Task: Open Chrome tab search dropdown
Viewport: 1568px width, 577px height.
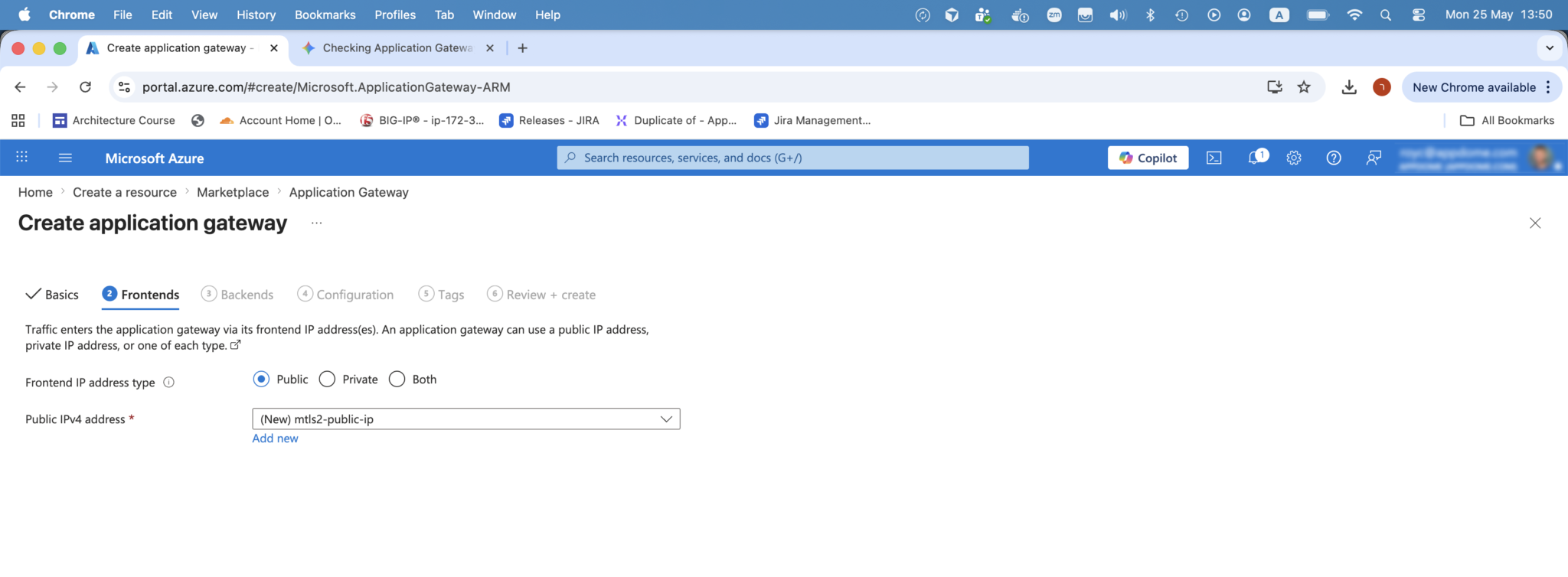Action: (x=1550, y=48)
